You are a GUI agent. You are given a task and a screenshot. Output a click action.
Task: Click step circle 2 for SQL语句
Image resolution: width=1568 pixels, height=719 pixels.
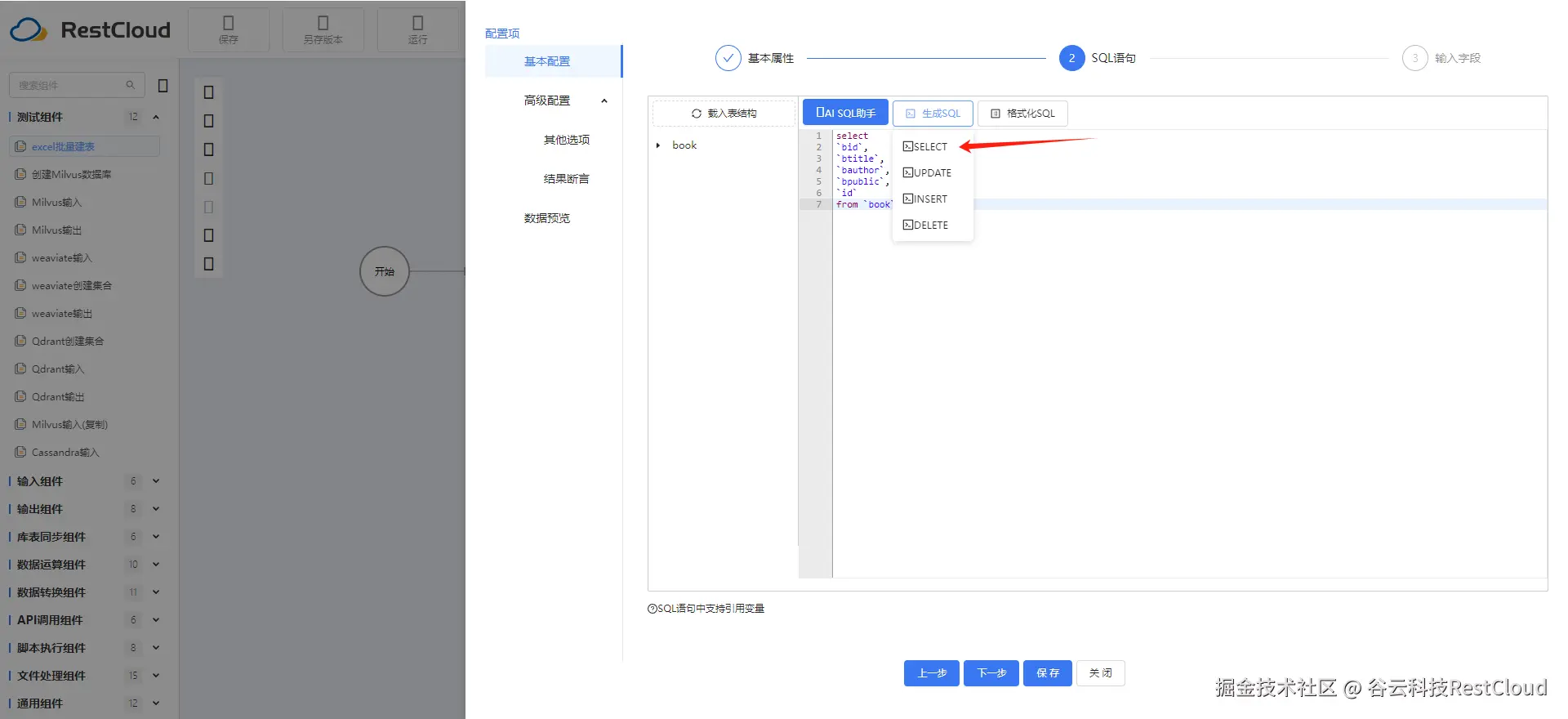pos(1072,58)
